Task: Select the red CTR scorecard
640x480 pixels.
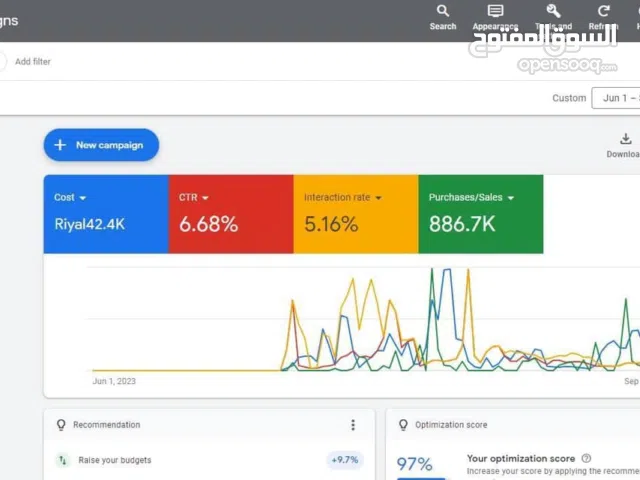Action: point(231,214)
